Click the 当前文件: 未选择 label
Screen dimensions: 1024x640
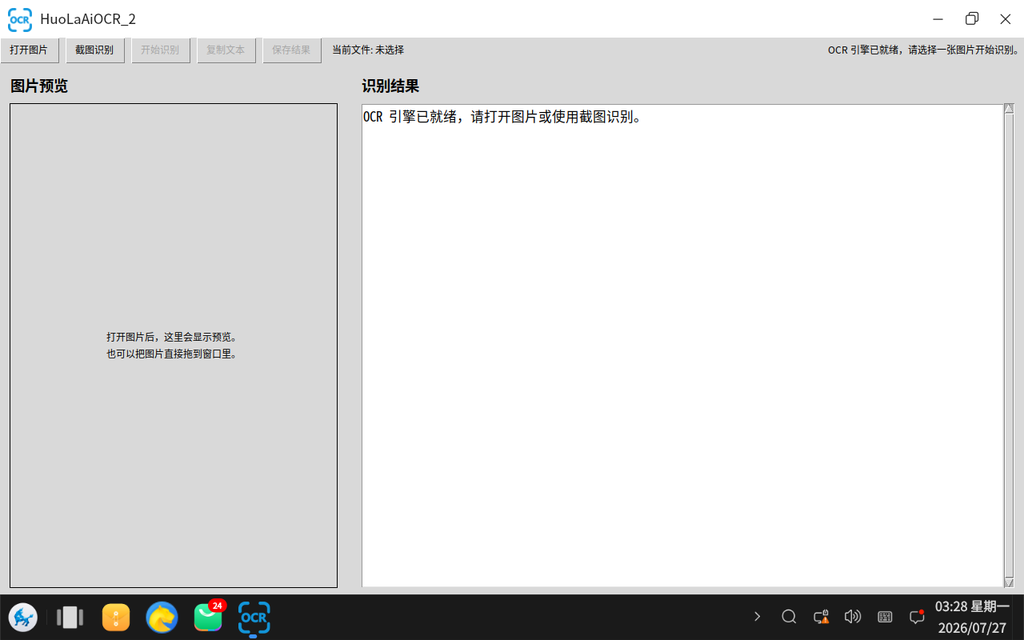click(368, 50)
